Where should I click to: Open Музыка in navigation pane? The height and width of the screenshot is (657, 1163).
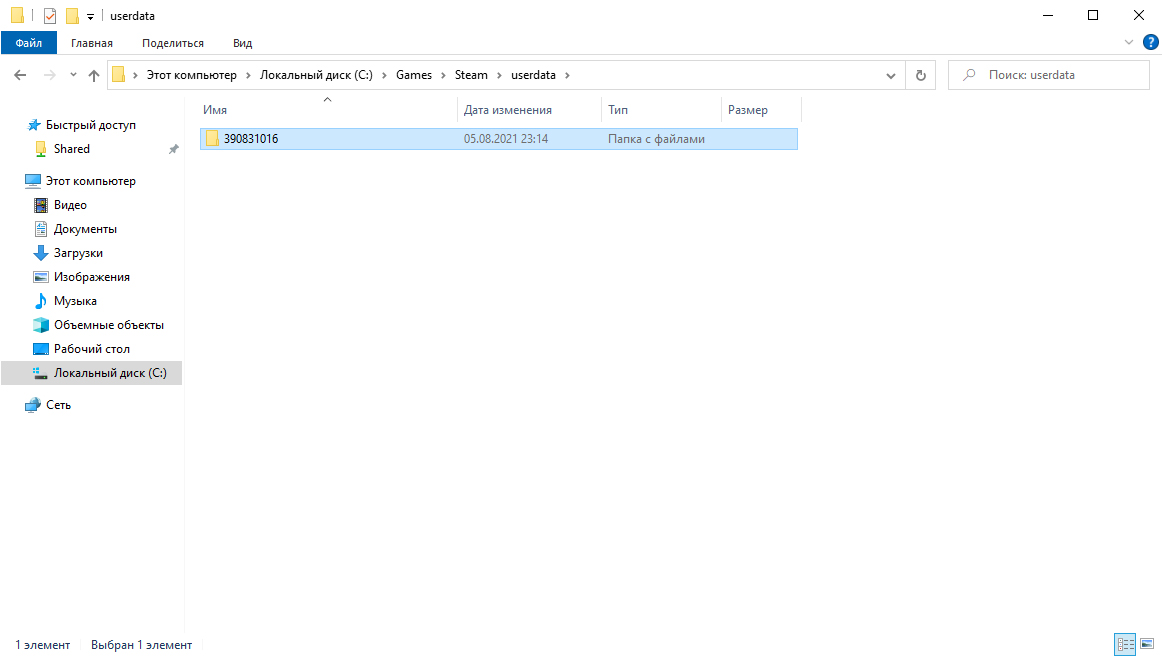click(x=75, y=301)
